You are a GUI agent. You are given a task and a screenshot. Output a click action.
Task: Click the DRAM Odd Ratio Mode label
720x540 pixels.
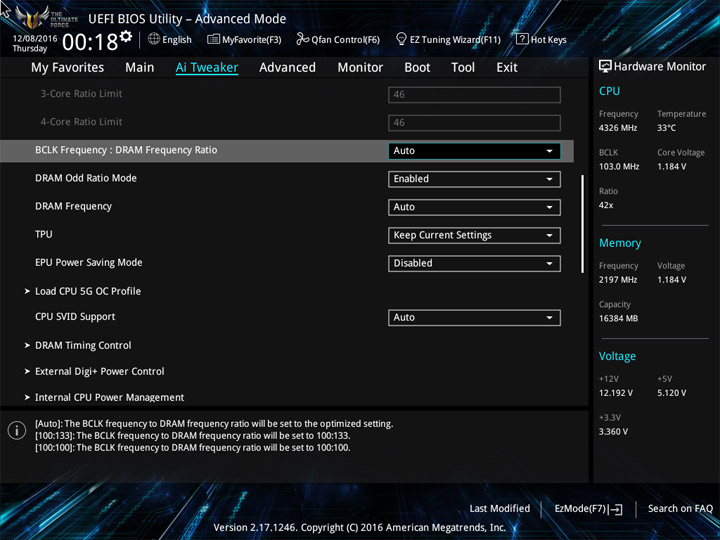pyautogui.click(x=86, y=178)
